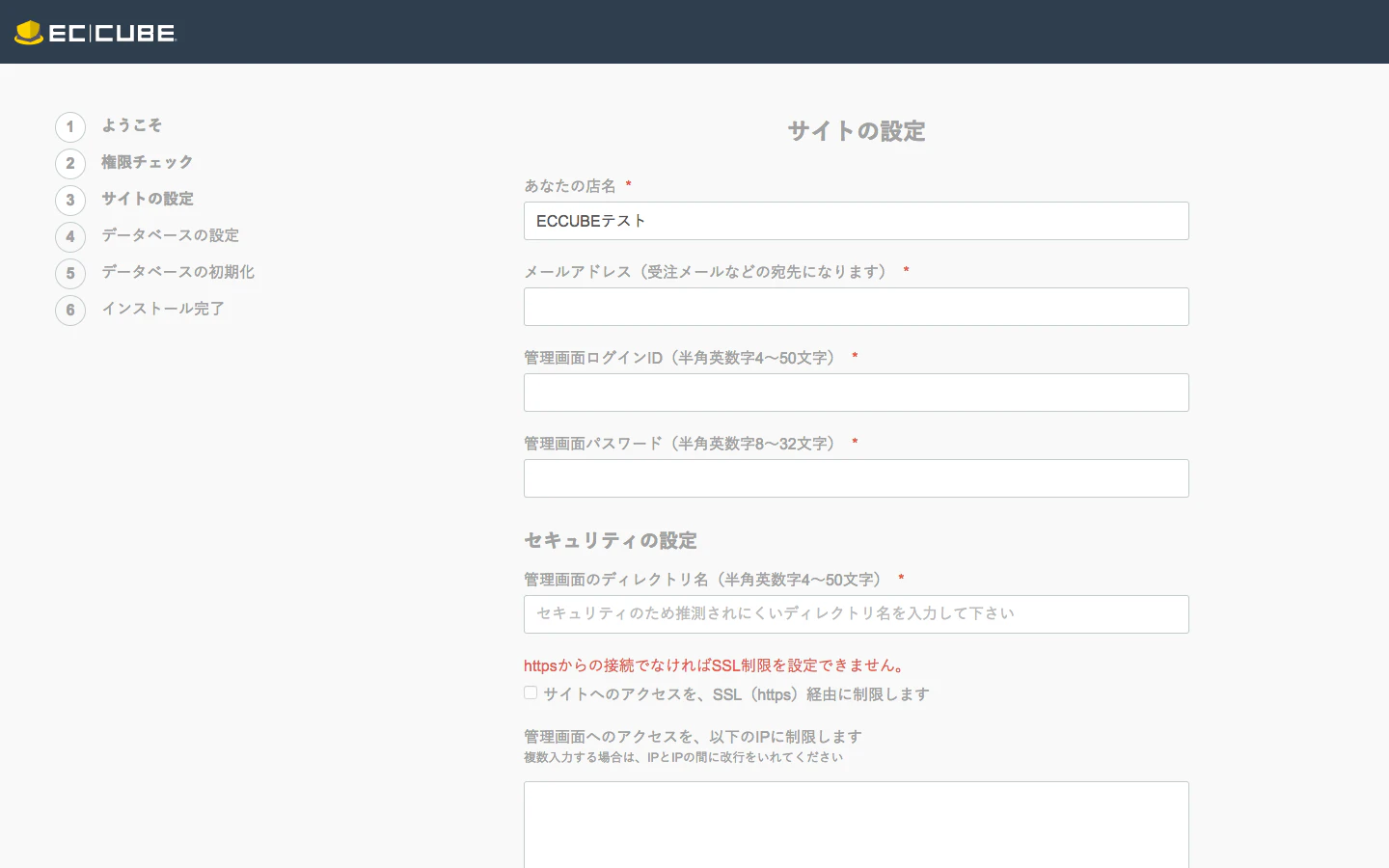Viewport: 1389px width, 868px height.
Task: Click the セキュリティの設定 section heading
Action: click(x=611, y=541)
